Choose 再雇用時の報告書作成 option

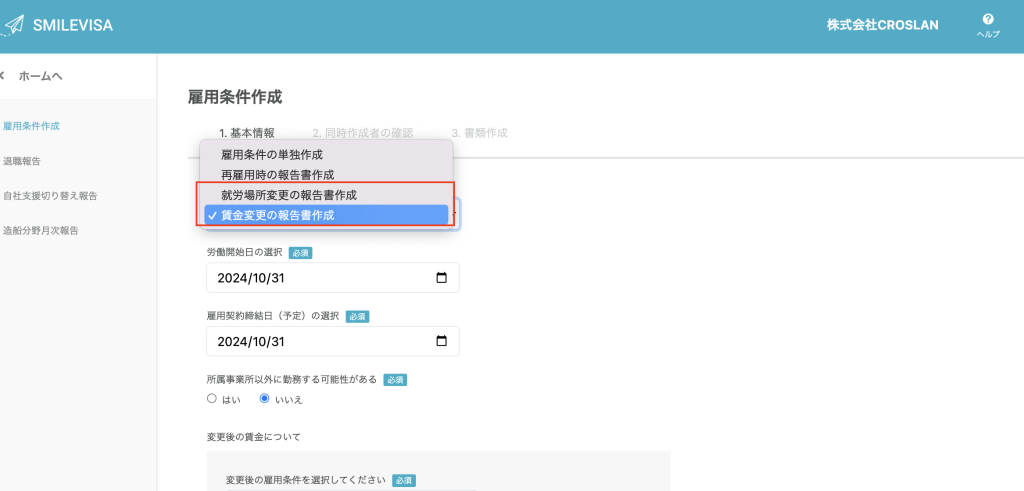[326, 175]
